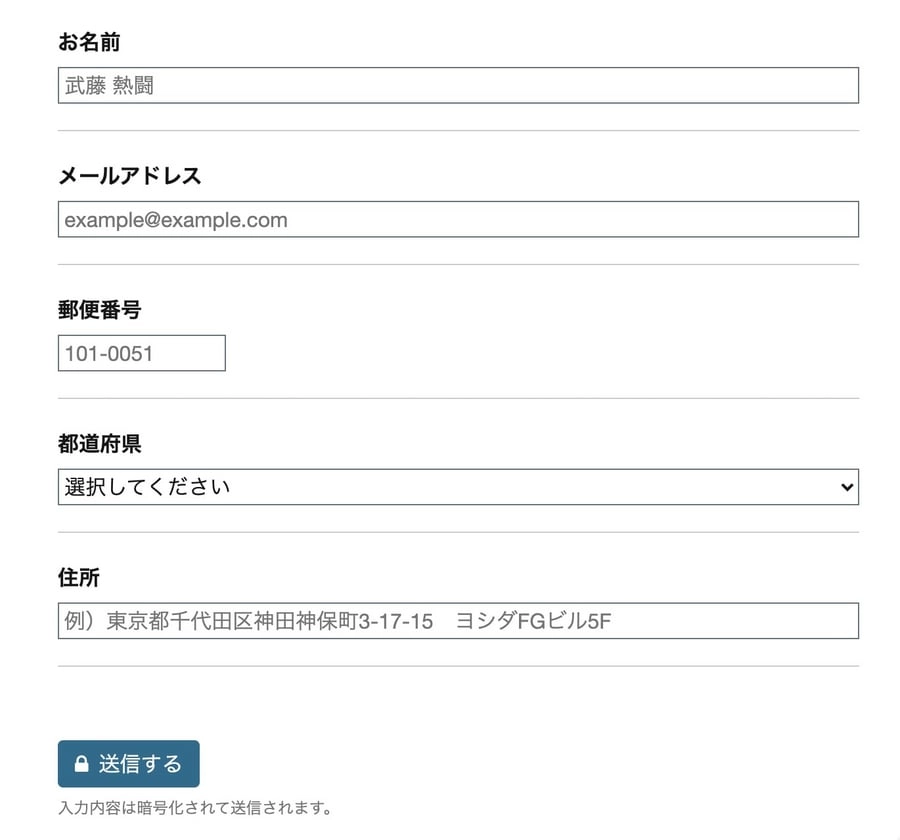Focus the お名前 name input field

458,85
